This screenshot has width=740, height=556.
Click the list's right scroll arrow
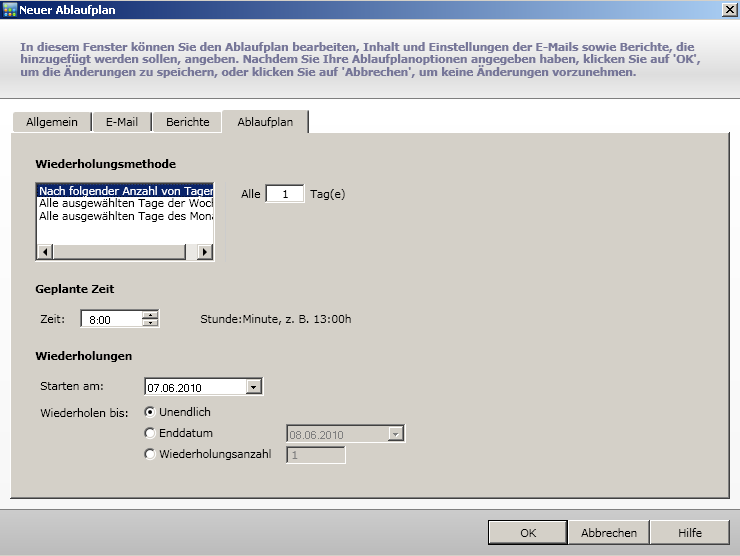tap(205, 252)
